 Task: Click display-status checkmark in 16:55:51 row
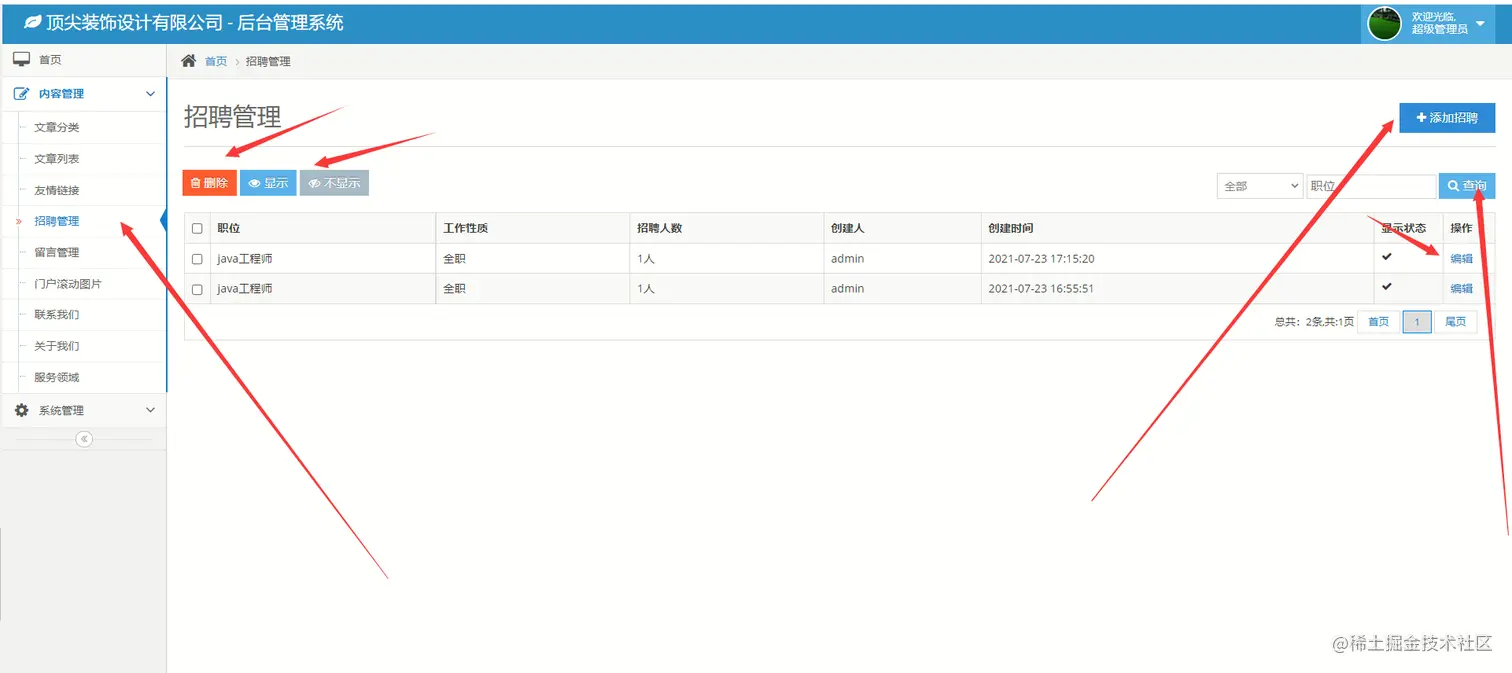[x=1387, y=287]
